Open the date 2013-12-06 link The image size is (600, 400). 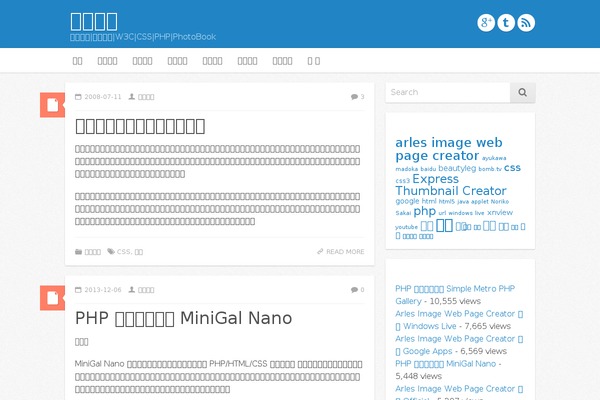pos(103,290)
